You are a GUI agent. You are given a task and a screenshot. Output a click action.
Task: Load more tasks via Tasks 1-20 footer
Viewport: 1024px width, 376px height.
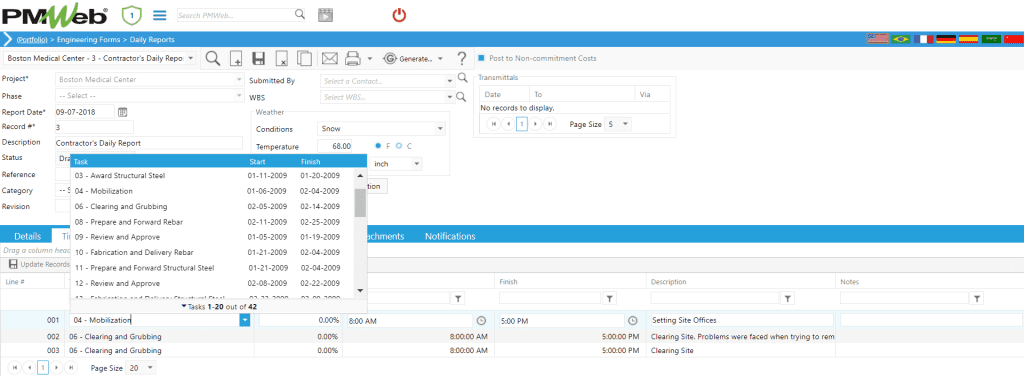(219, 306)
